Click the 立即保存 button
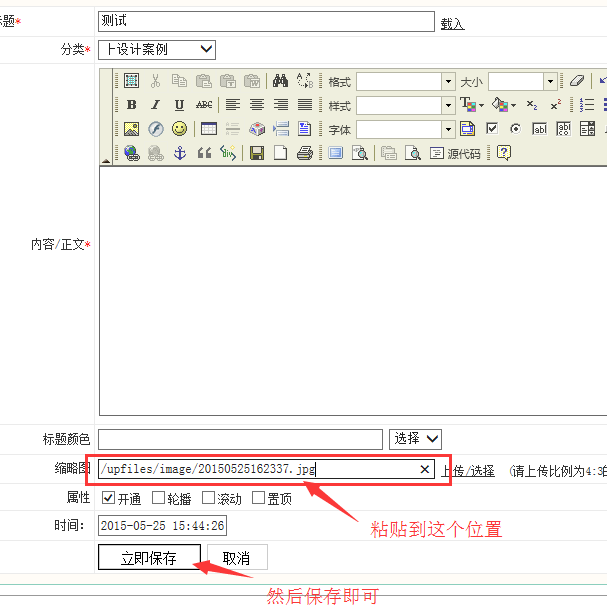Image resolution: width=607 pixels, height=613 pixels. pos(149,558)
